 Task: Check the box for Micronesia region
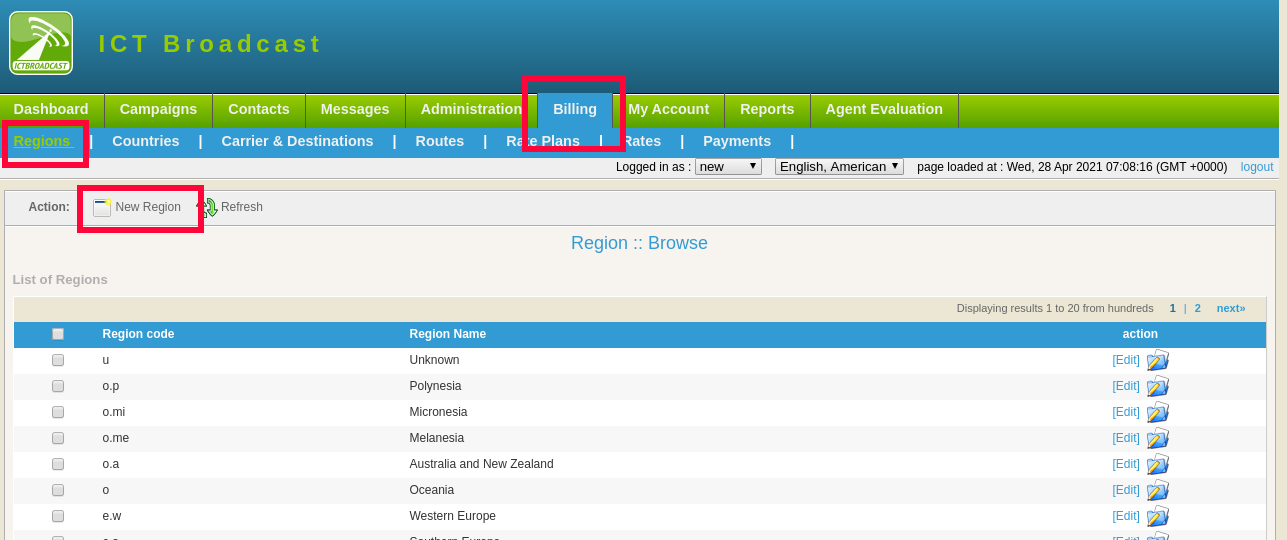click(x=58, y=412)
